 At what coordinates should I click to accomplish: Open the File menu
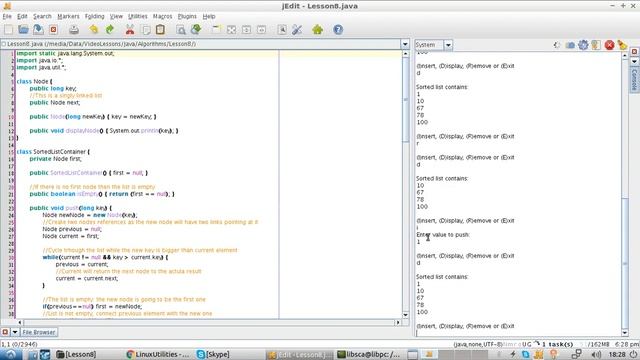pos(7,16)
